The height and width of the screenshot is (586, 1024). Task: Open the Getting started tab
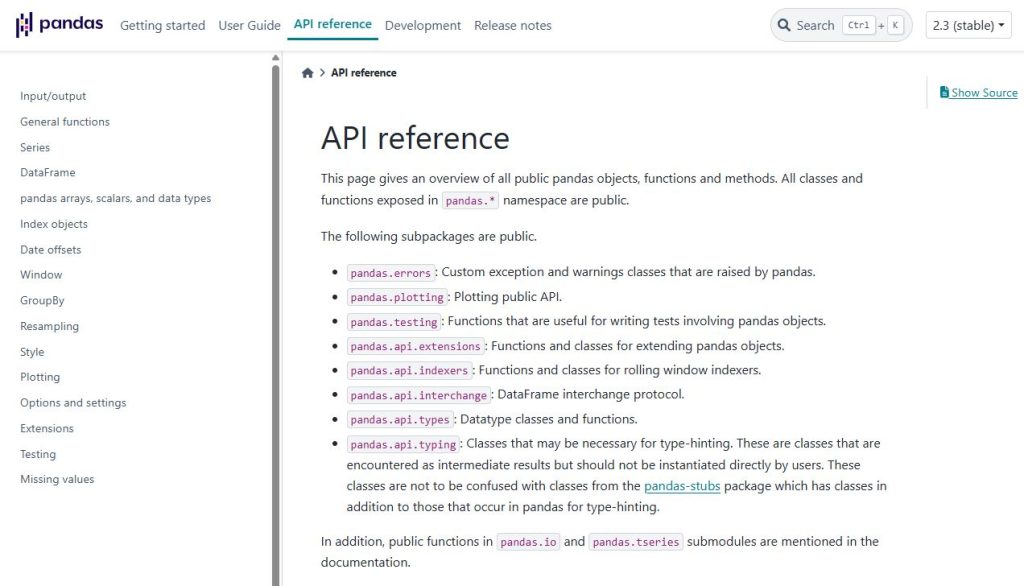coord(163,25)
